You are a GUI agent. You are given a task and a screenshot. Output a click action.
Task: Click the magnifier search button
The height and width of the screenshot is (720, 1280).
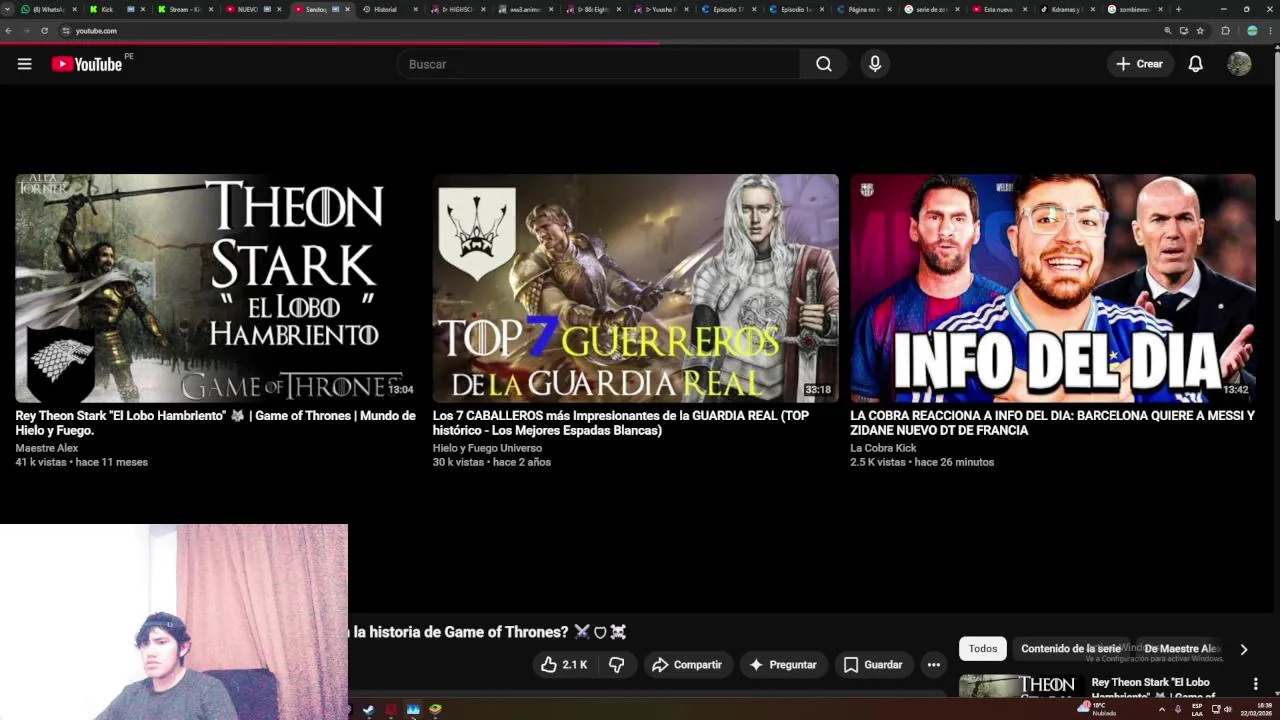(x=823, y=64)
